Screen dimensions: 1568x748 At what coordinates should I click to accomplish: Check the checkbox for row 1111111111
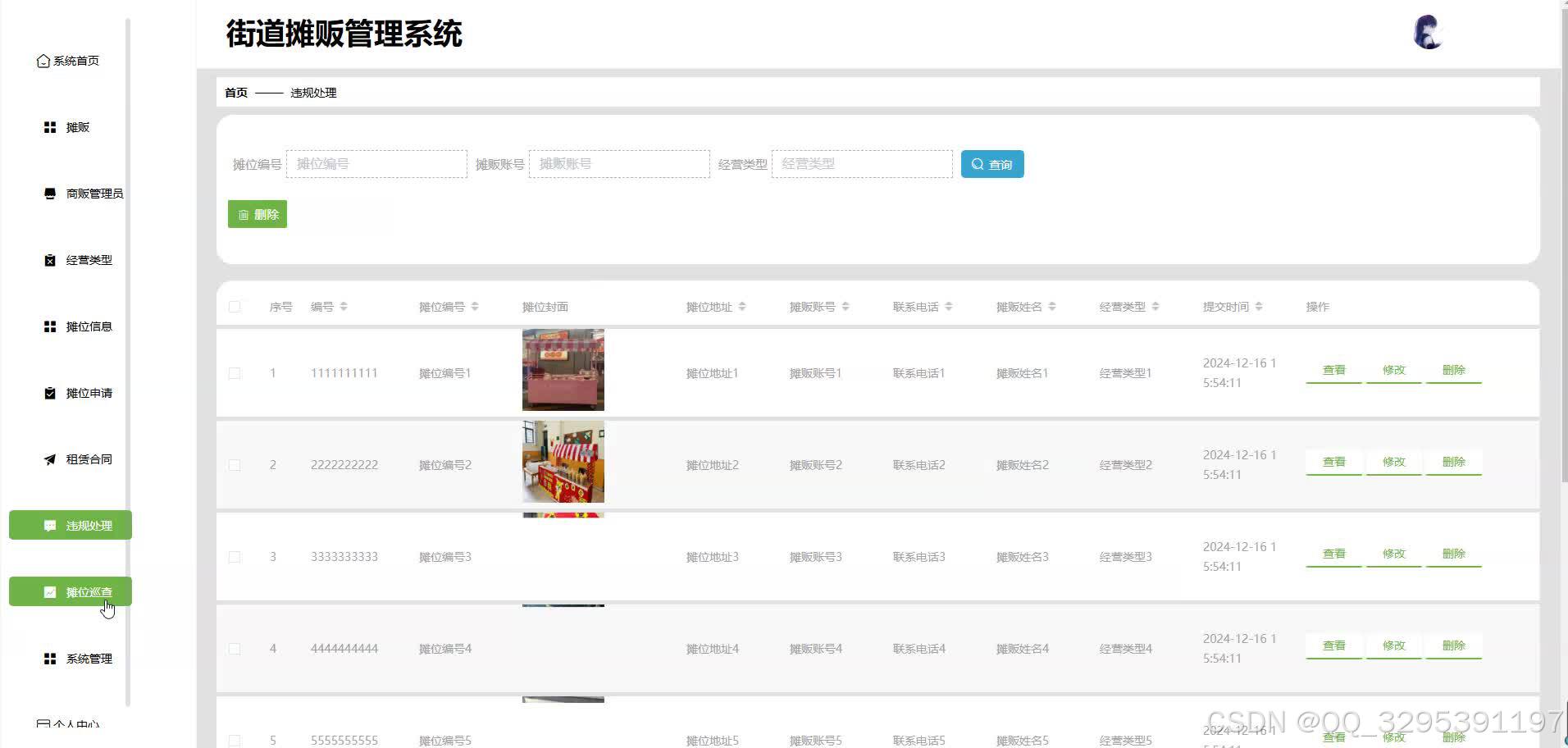(235, 372)
